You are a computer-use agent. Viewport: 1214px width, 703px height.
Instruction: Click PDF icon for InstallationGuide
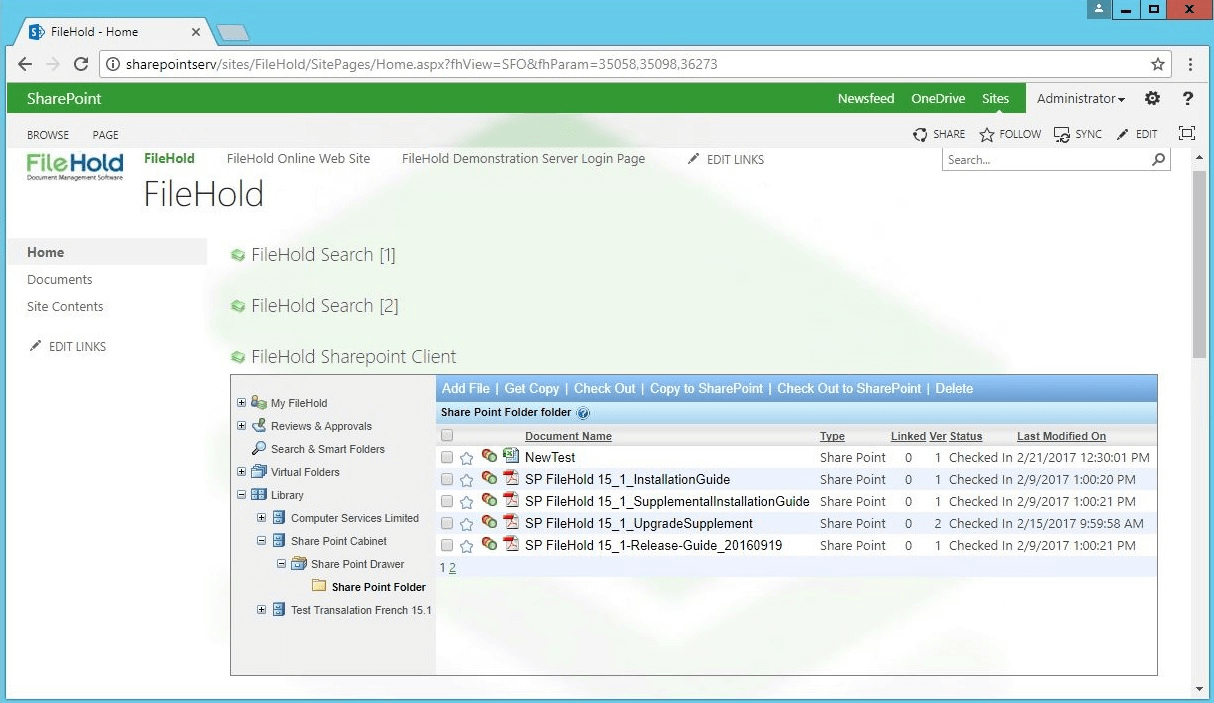(x=511, y=478)
